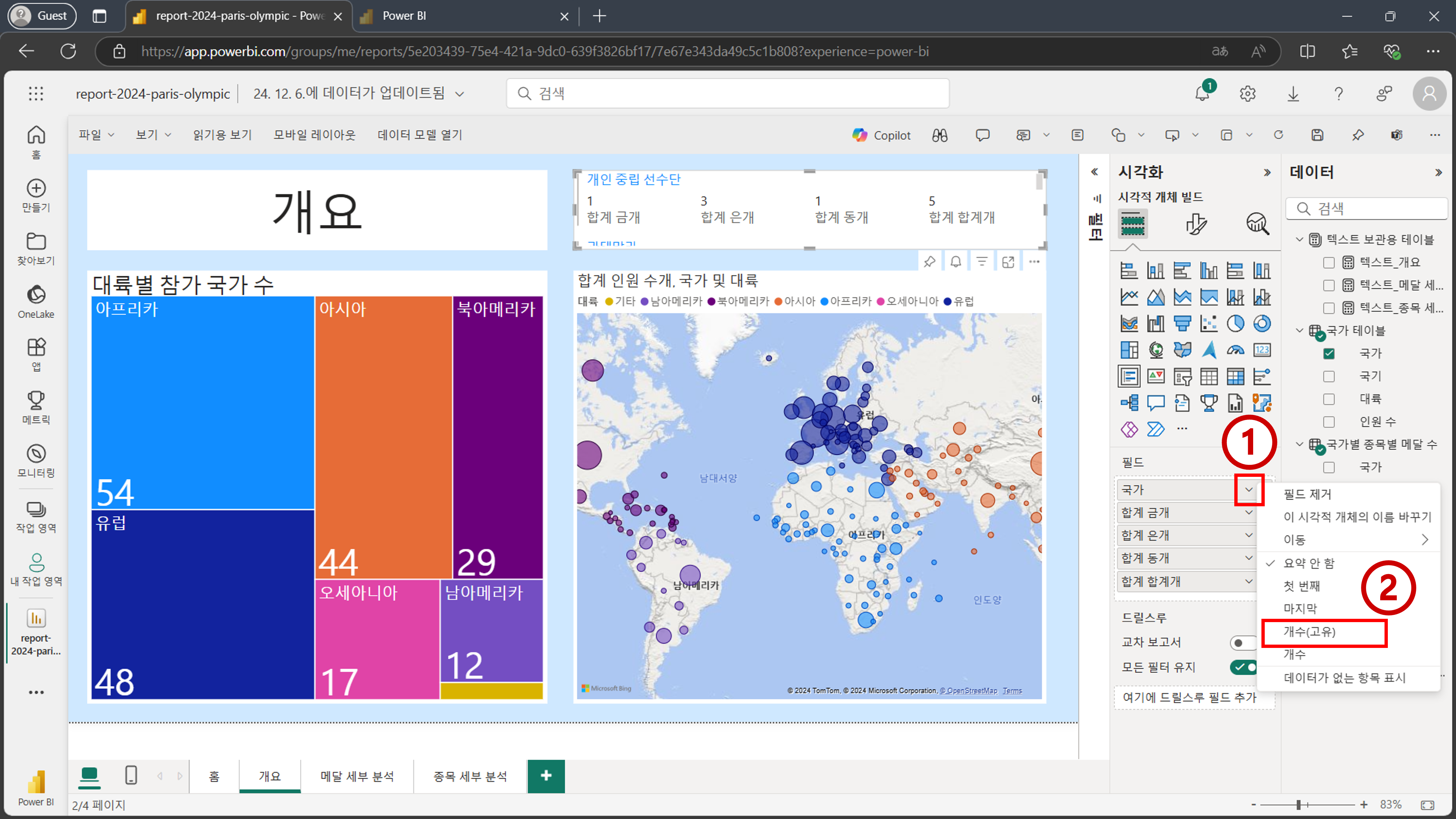The width and height of the screenshot is (1456, 819).
Task: Open 메트릭 in left navigation
Action: [36, 408]
